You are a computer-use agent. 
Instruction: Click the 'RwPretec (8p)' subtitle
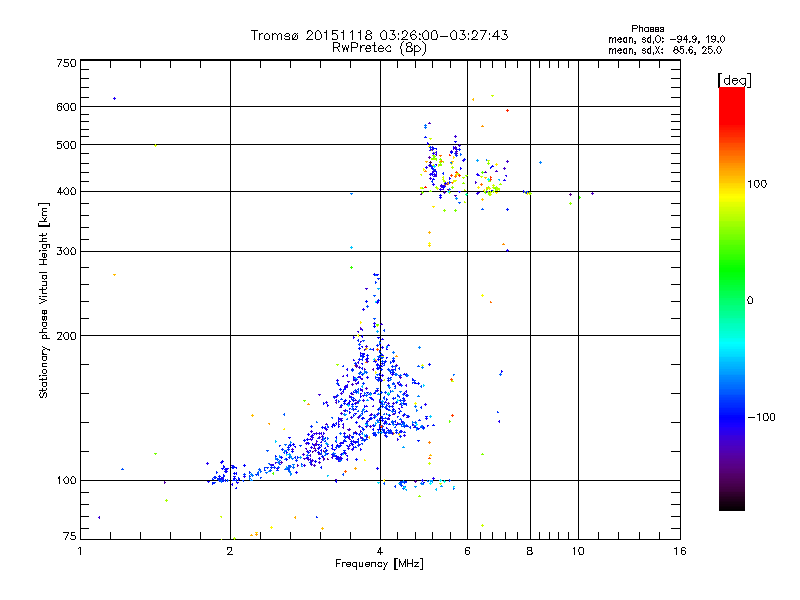pyautogui.click(x=379, y=48)
